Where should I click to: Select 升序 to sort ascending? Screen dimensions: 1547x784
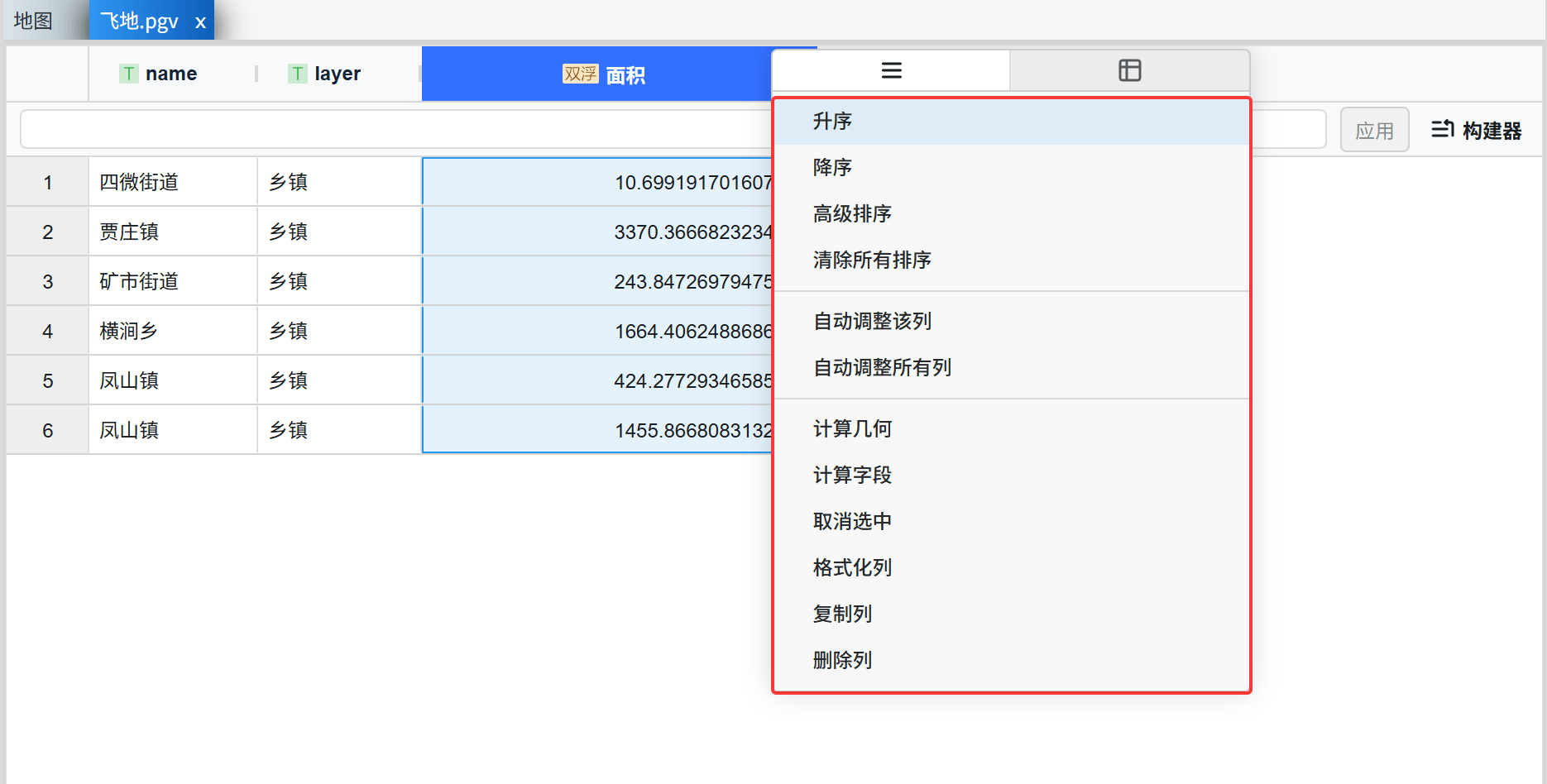(832, 122)
